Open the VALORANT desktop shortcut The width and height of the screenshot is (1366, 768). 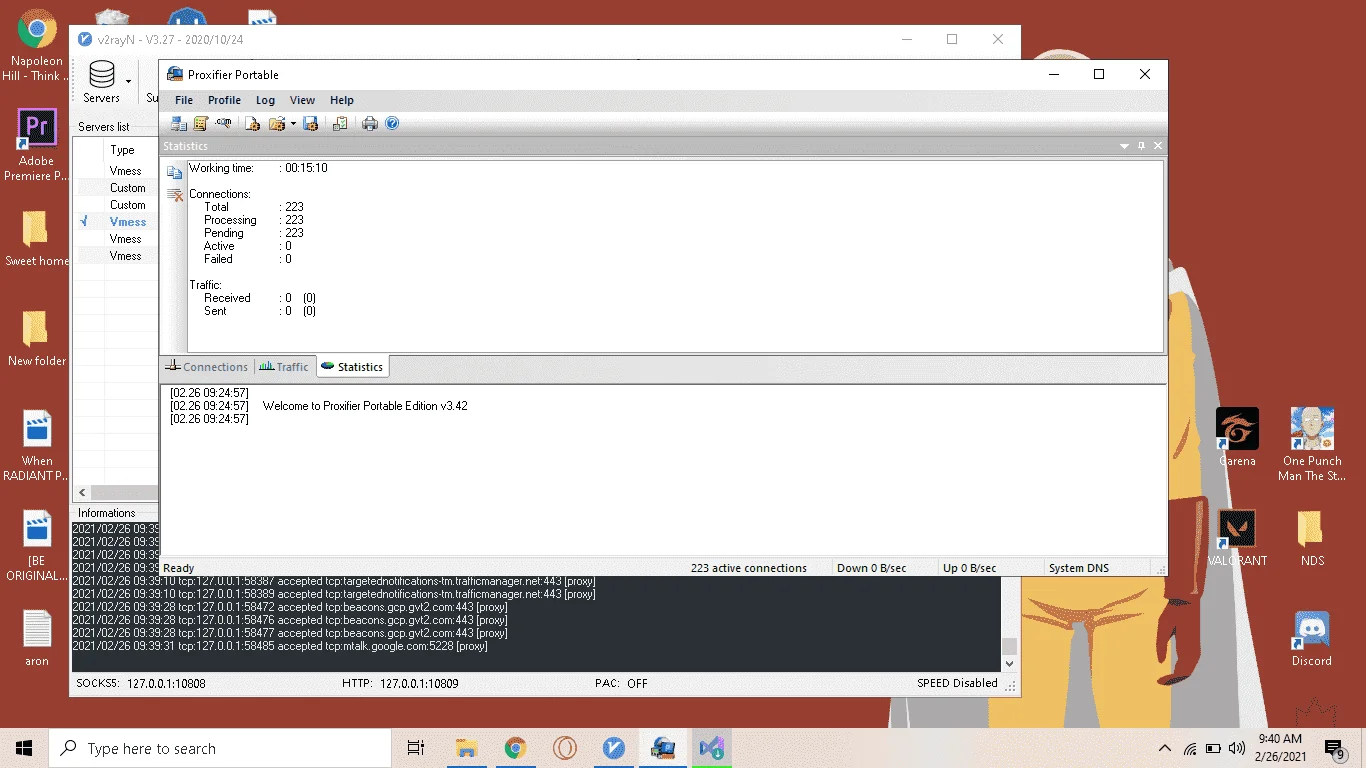[1237, 538]
